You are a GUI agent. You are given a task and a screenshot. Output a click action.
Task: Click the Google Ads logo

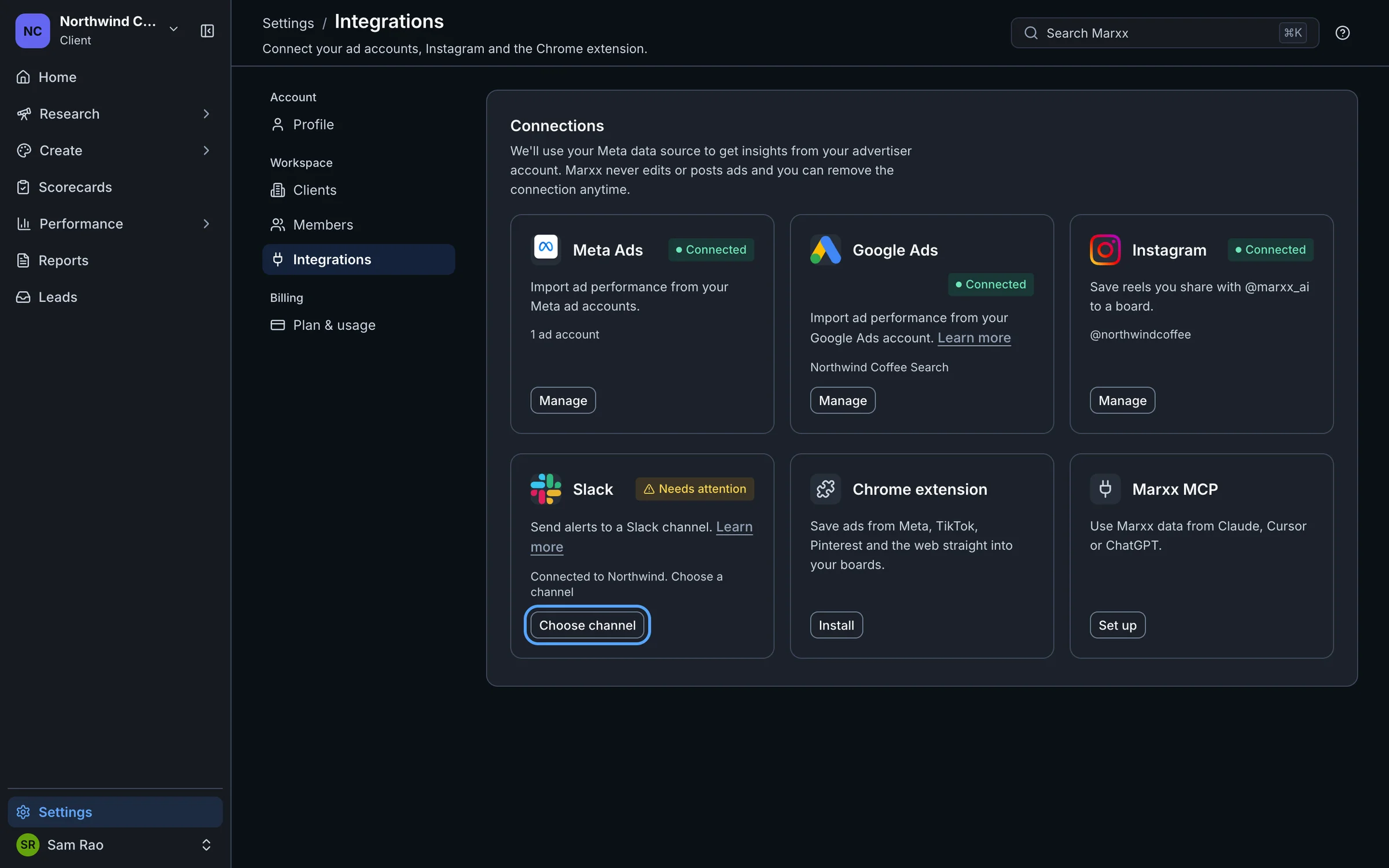click(x=825, y=249)
